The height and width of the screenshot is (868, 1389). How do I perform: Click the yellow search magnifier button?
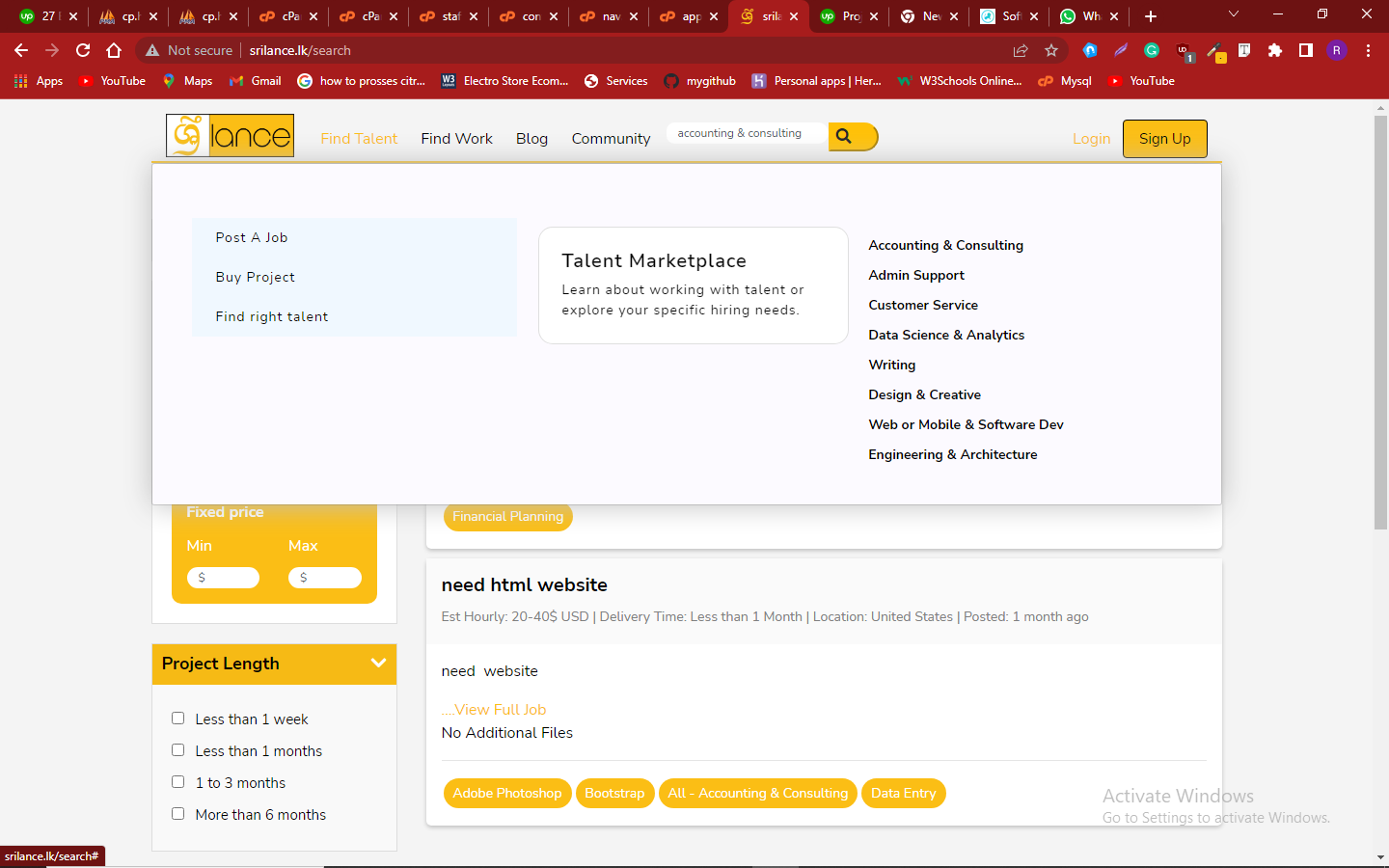[x=852, y=137]
